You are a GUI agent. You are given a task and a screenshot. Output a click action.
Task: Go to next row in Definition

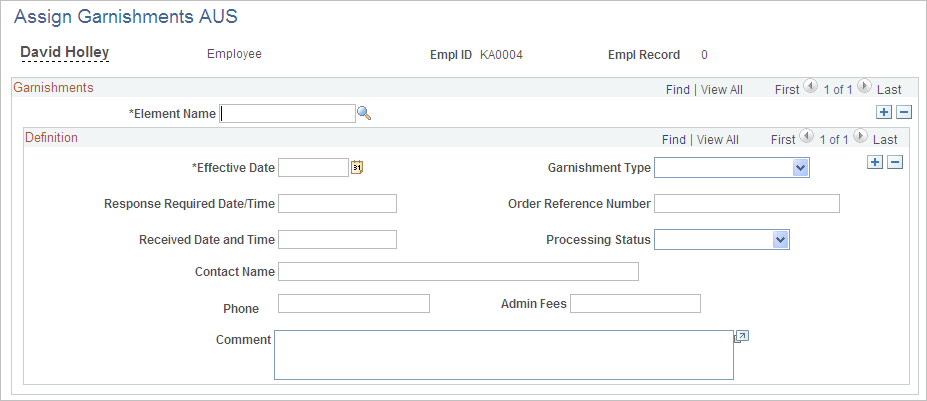pyautogui.click(x=861, y=137)
